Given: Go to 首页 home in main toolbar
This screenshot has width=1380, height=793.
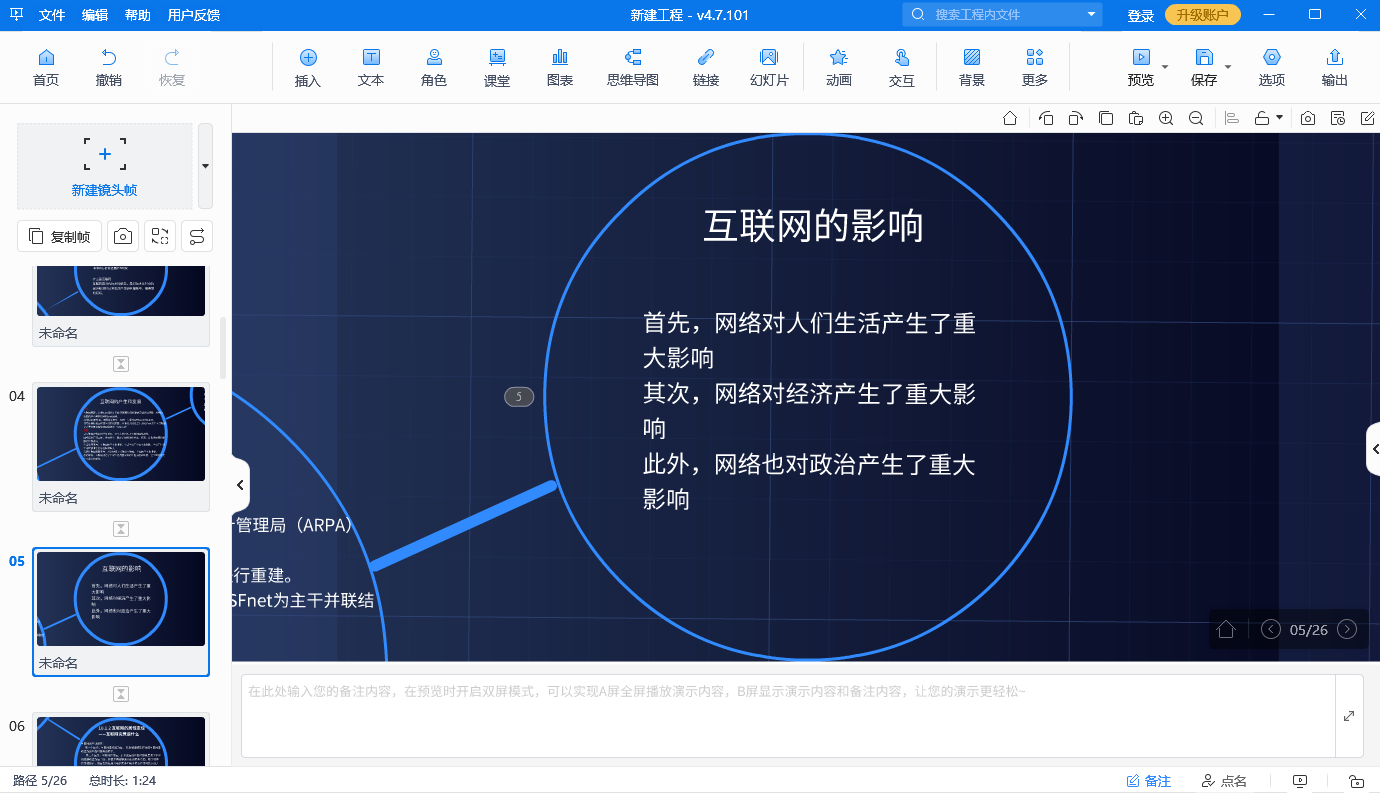Looking at the screenshot, I should click(46, 68).
